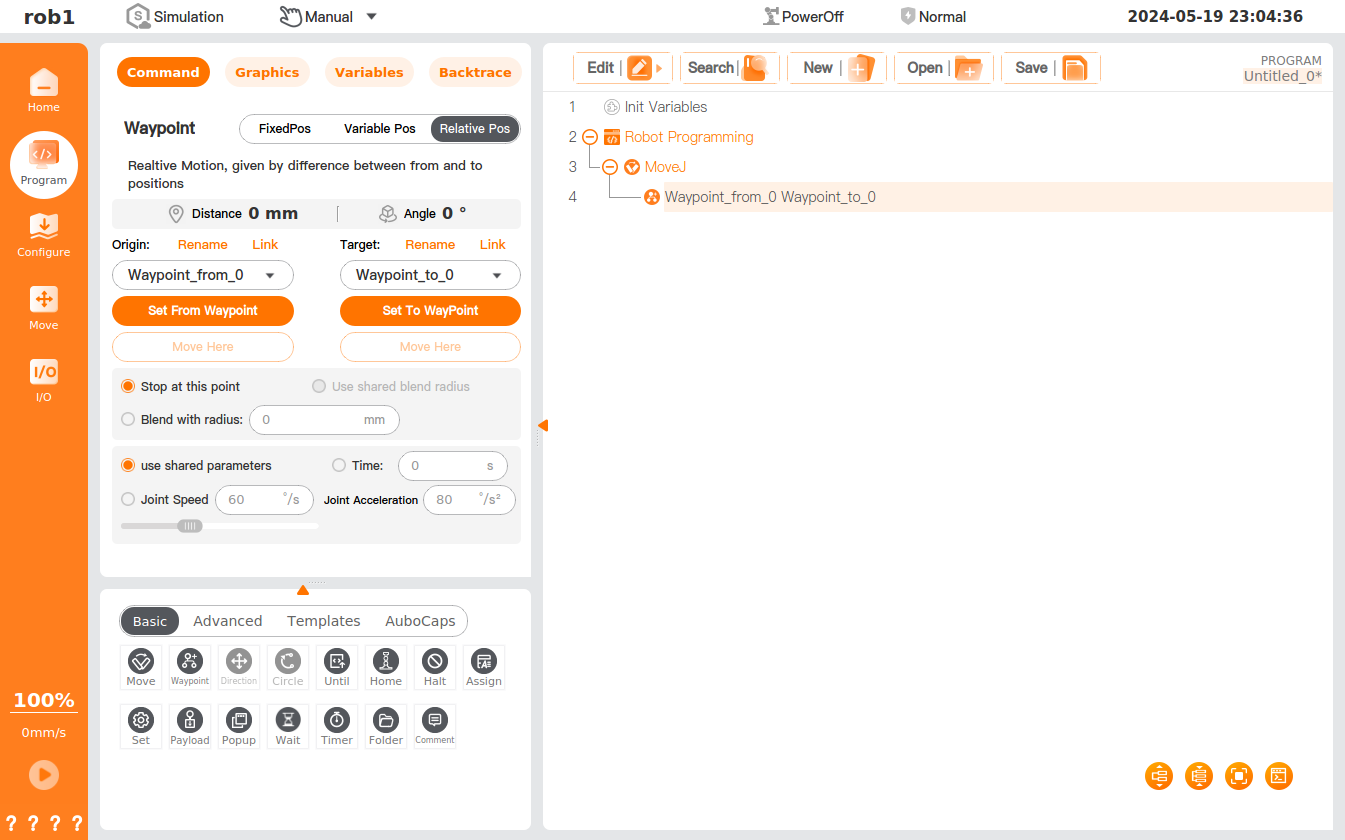Open the Configure section in sidebar
The height and width of the screenshot is (840, 1345).
(x=43, y=234)
